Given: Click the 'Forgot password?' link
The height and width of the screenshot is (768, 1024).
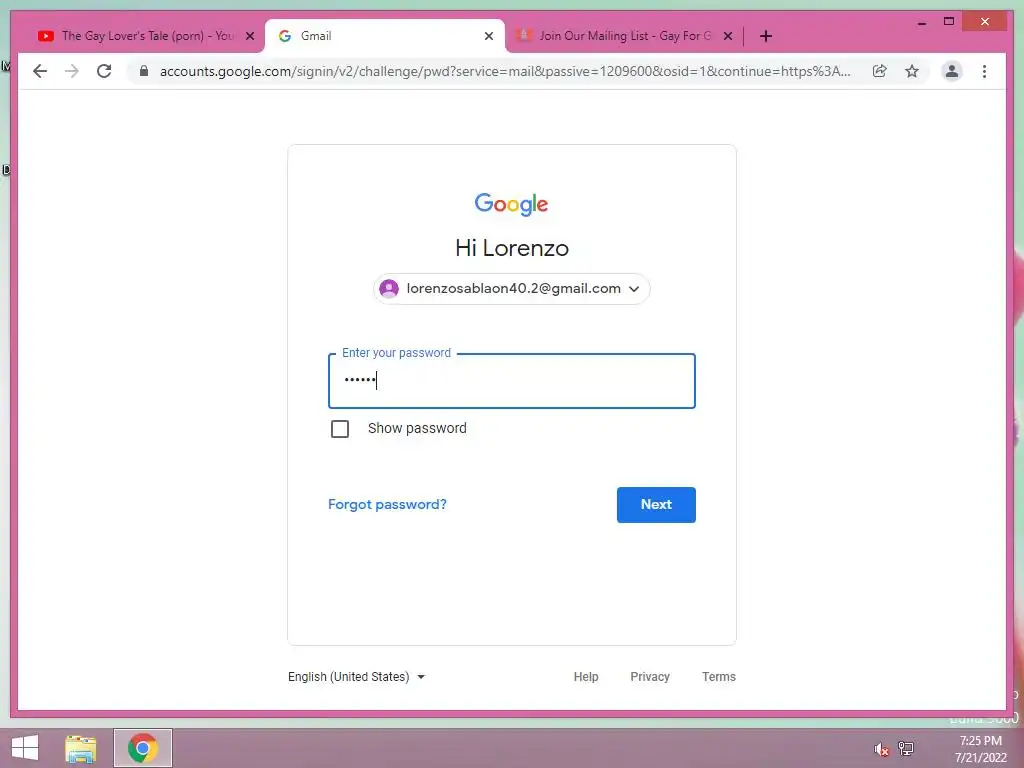Looking at the screenshot, I should click(x=387, y=504).
